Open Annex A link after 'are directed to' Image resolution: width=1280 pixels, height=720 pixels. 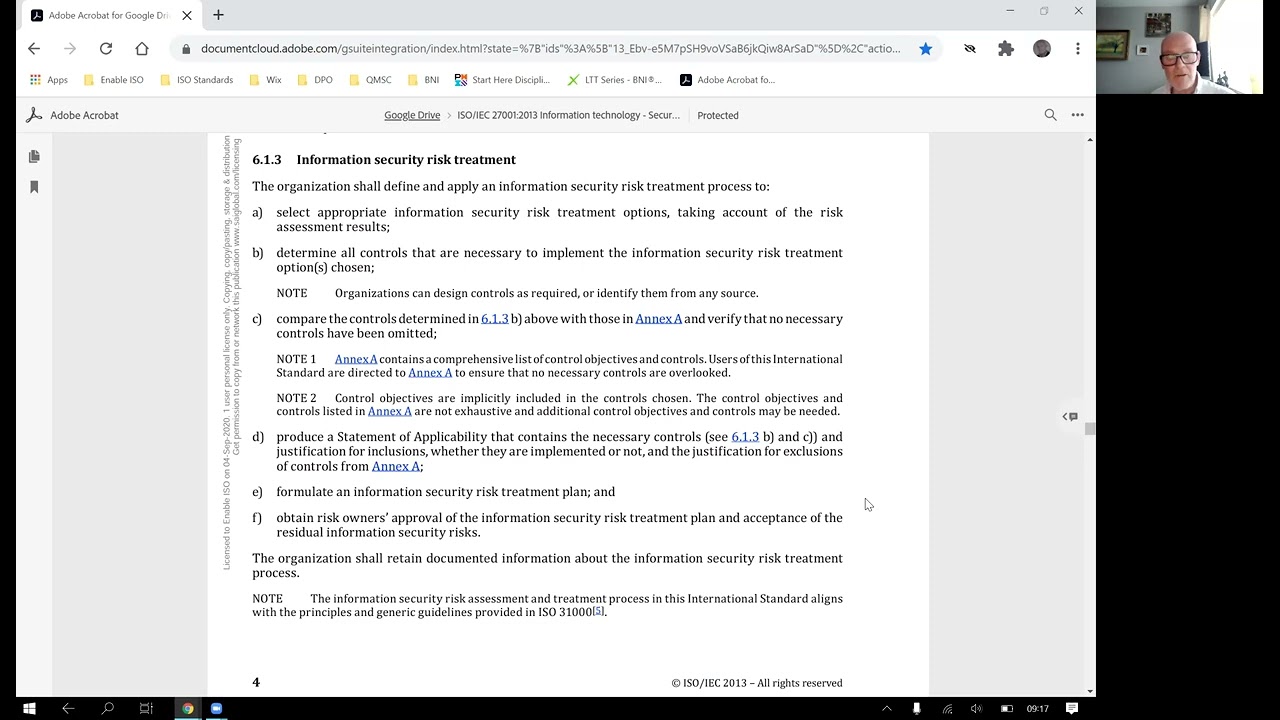430,373
